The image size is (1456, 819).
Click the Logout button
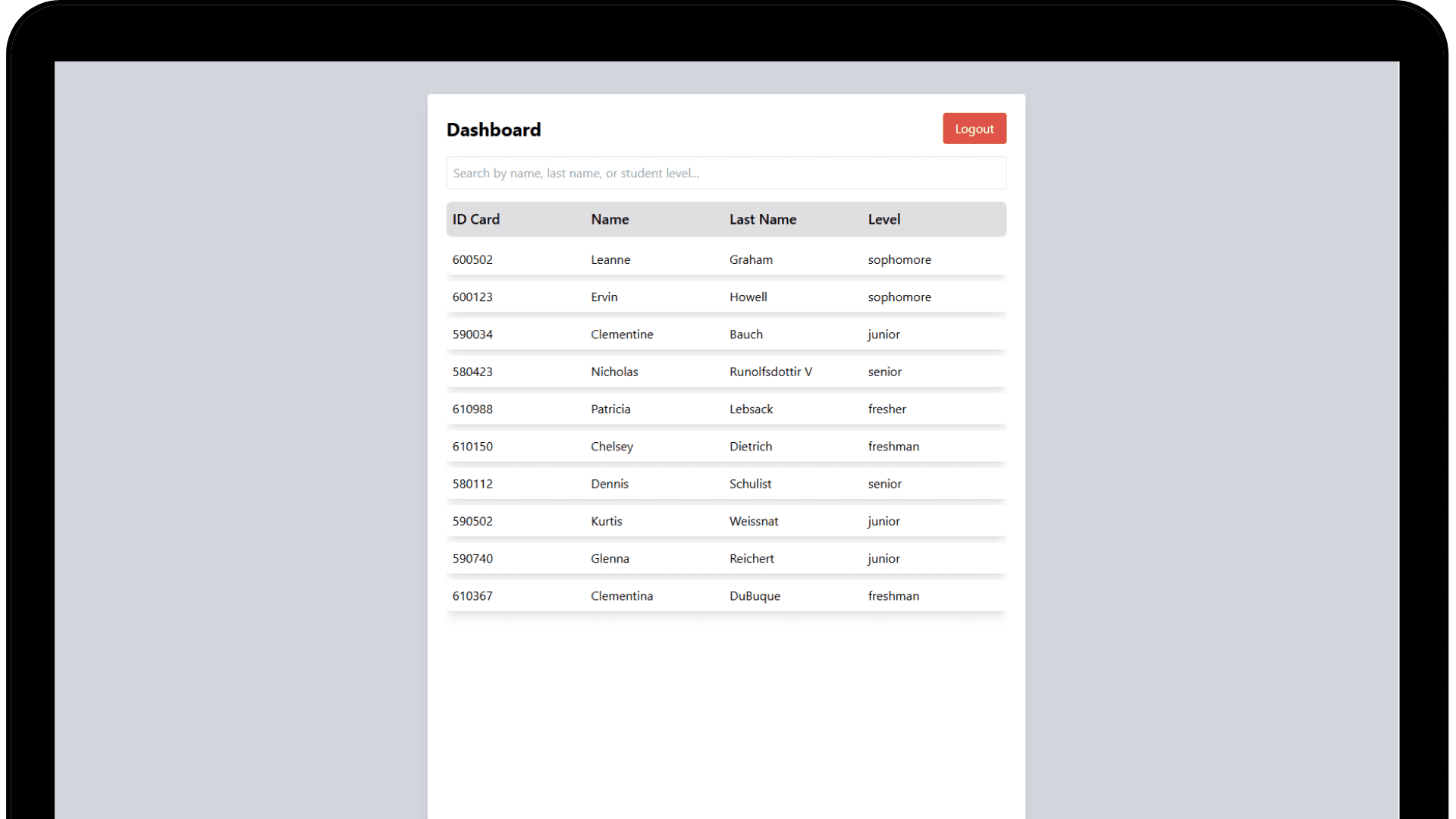click(974, 128)
